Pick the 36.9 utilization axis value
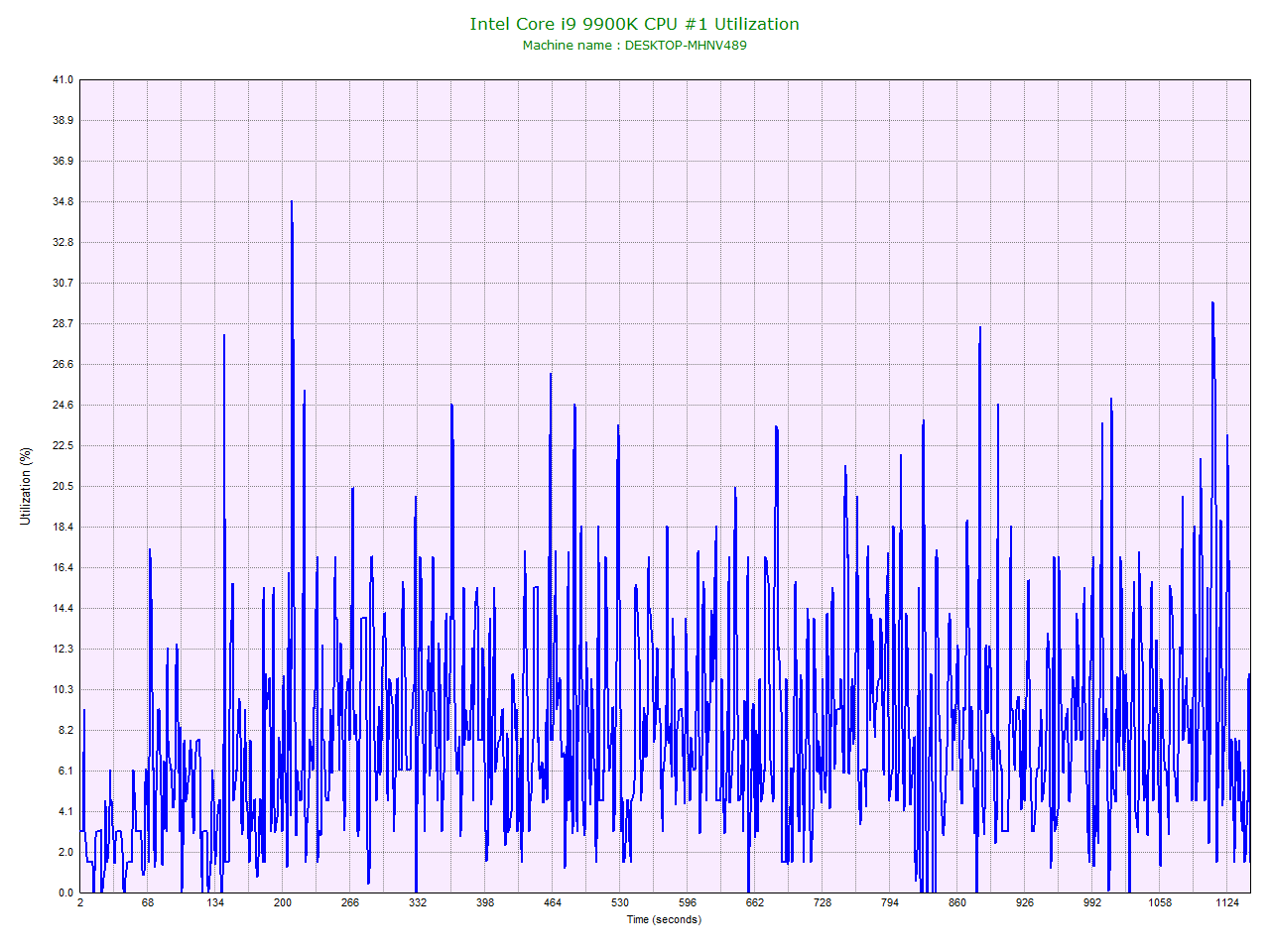 tap(63, 161)
